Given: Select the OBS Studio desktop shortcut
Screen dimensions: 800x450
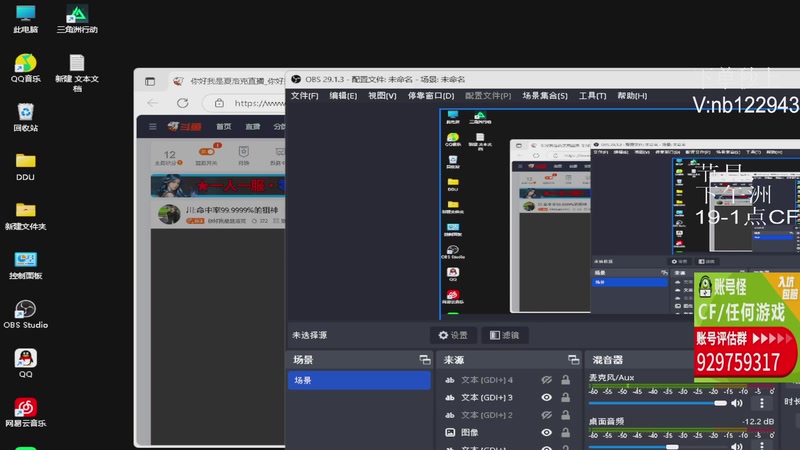Looking at the screenshot, I should pyautogui.click(x=25, y=314).
